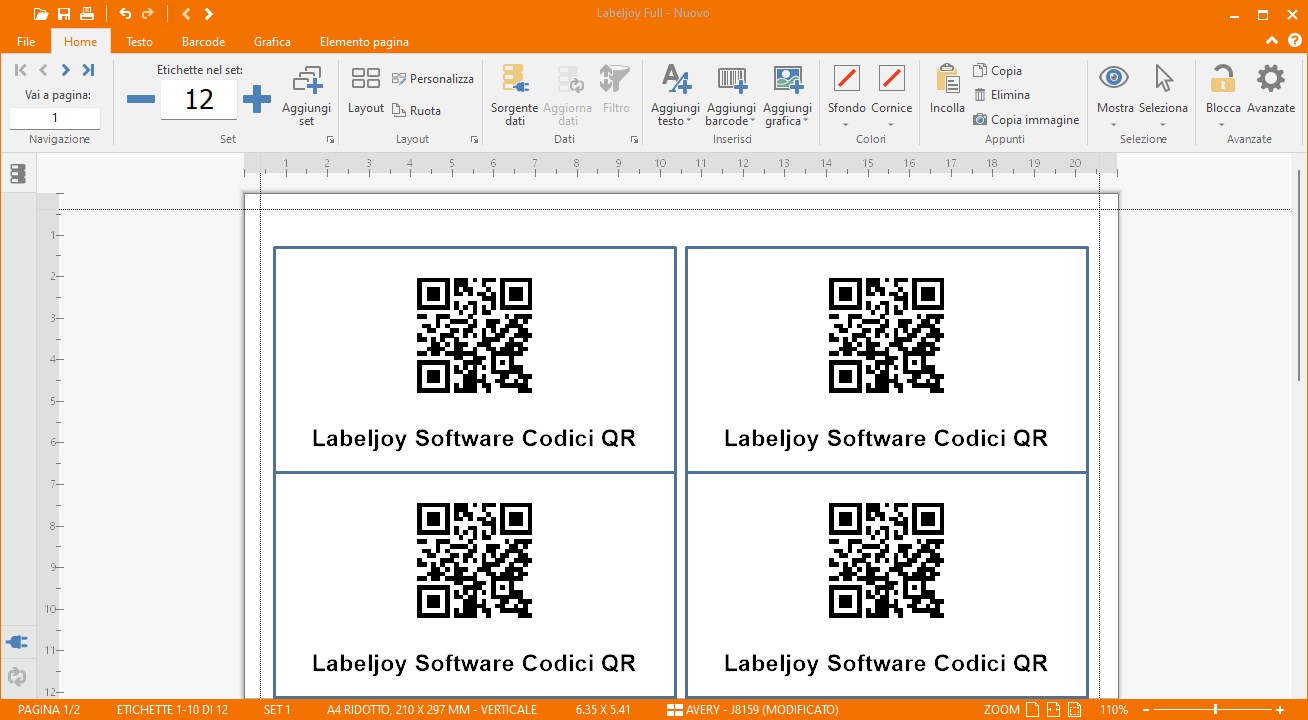Viewport: 1308px width, 720px height.
Task: Switch to the Home tab
Action: click(x=81, y=42)
